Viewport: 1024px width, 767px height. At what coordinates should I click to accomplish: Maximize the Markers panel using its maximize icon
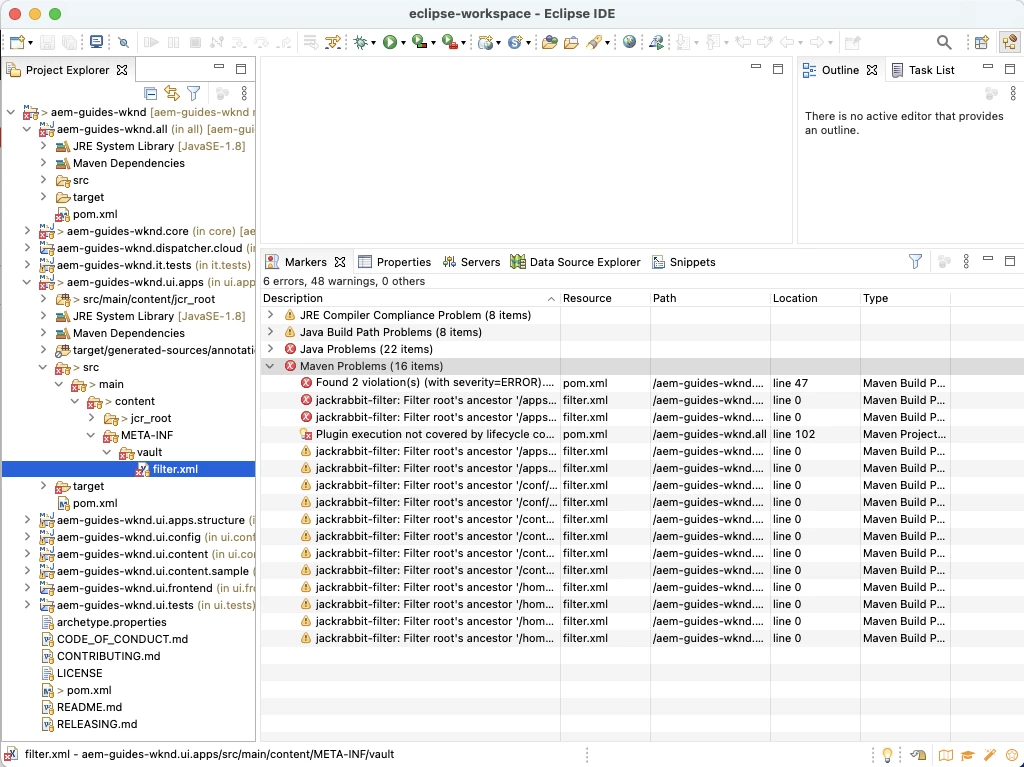pos(1010,261)
